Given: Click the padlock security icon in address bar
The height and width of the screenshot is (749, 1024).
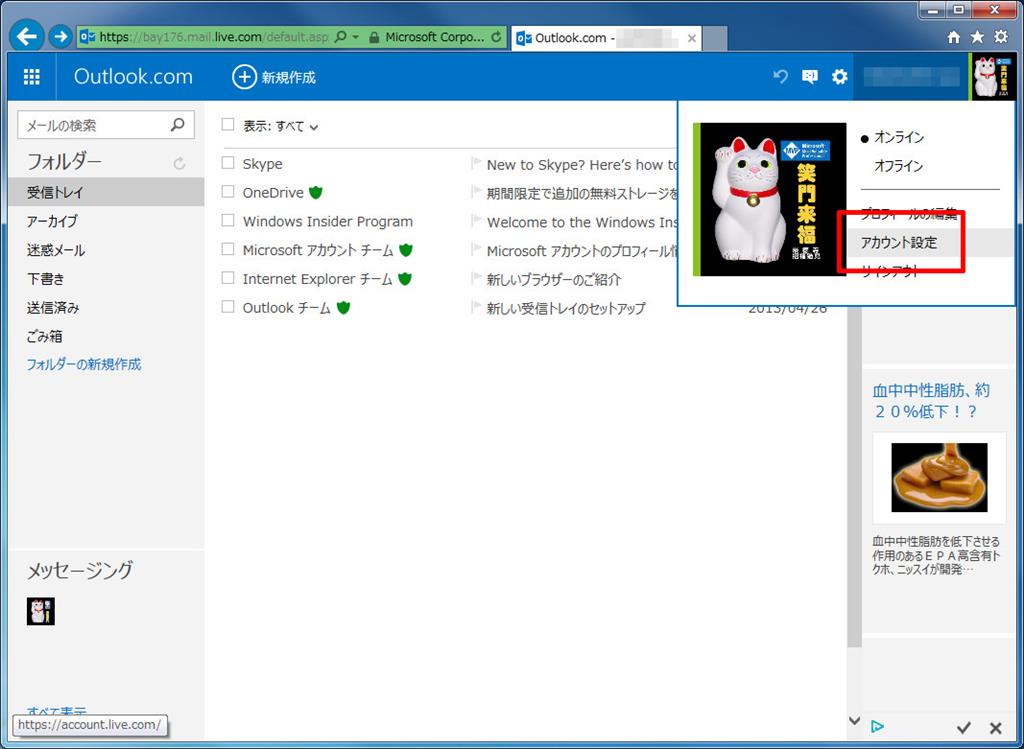Looking at the screenshot, I should (374, 37).
